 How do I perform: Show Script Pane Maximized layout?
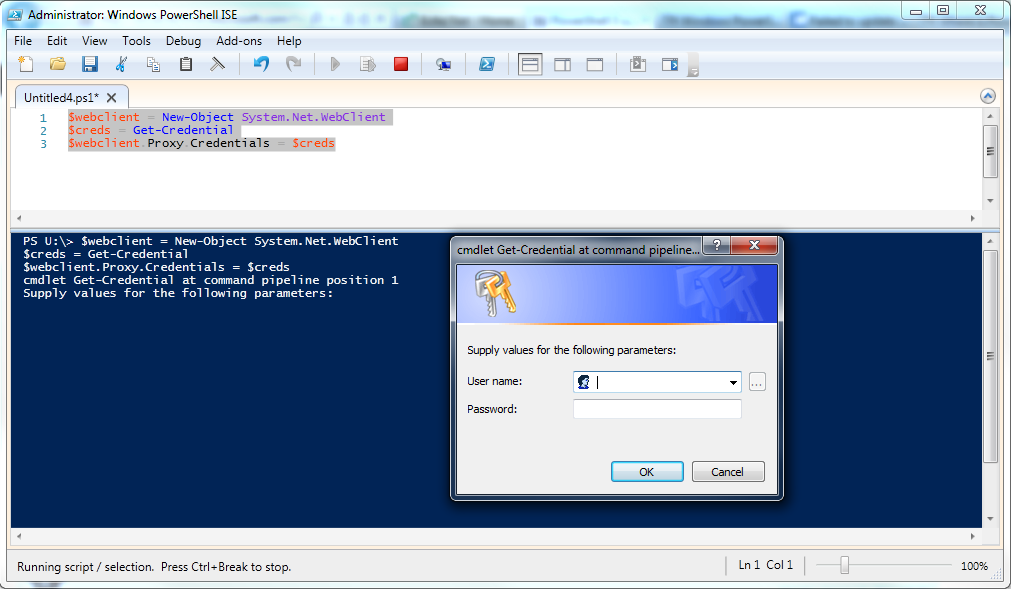(594, 64)
